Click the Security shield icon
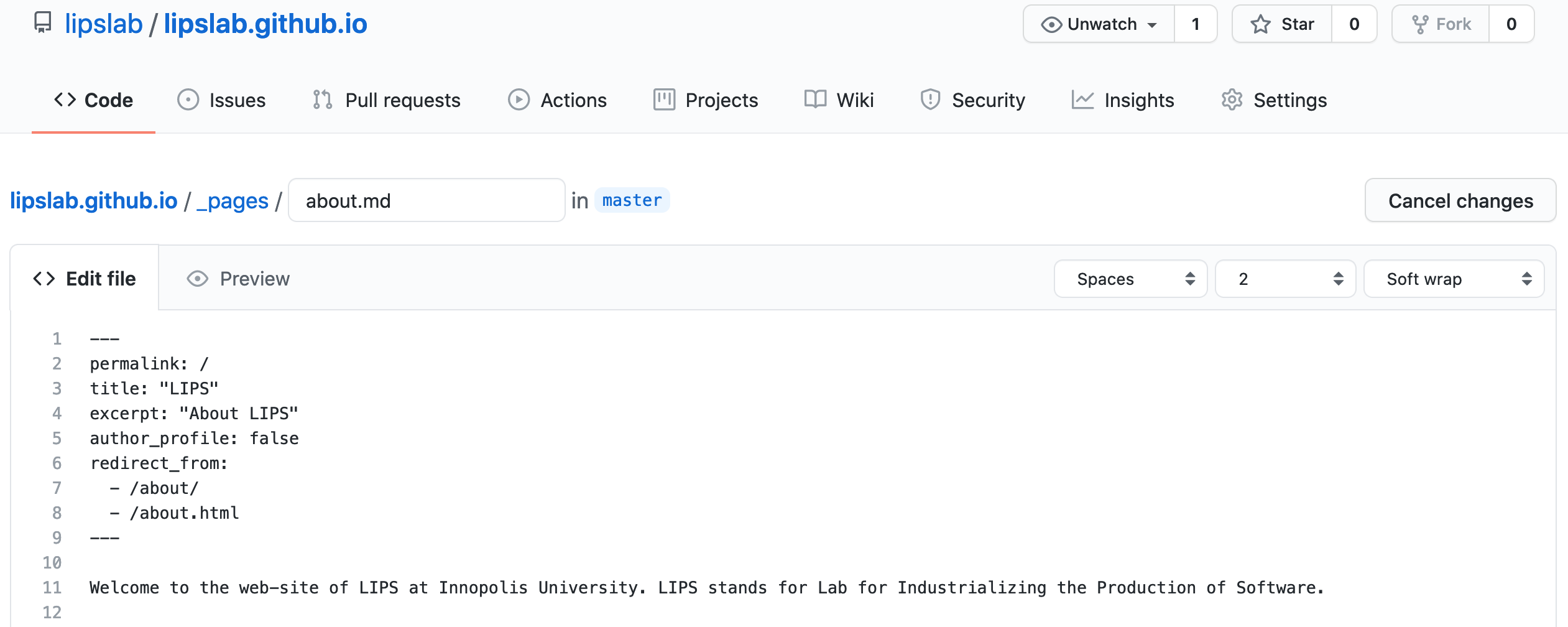 pyautogui.click(x=930, y=100)
